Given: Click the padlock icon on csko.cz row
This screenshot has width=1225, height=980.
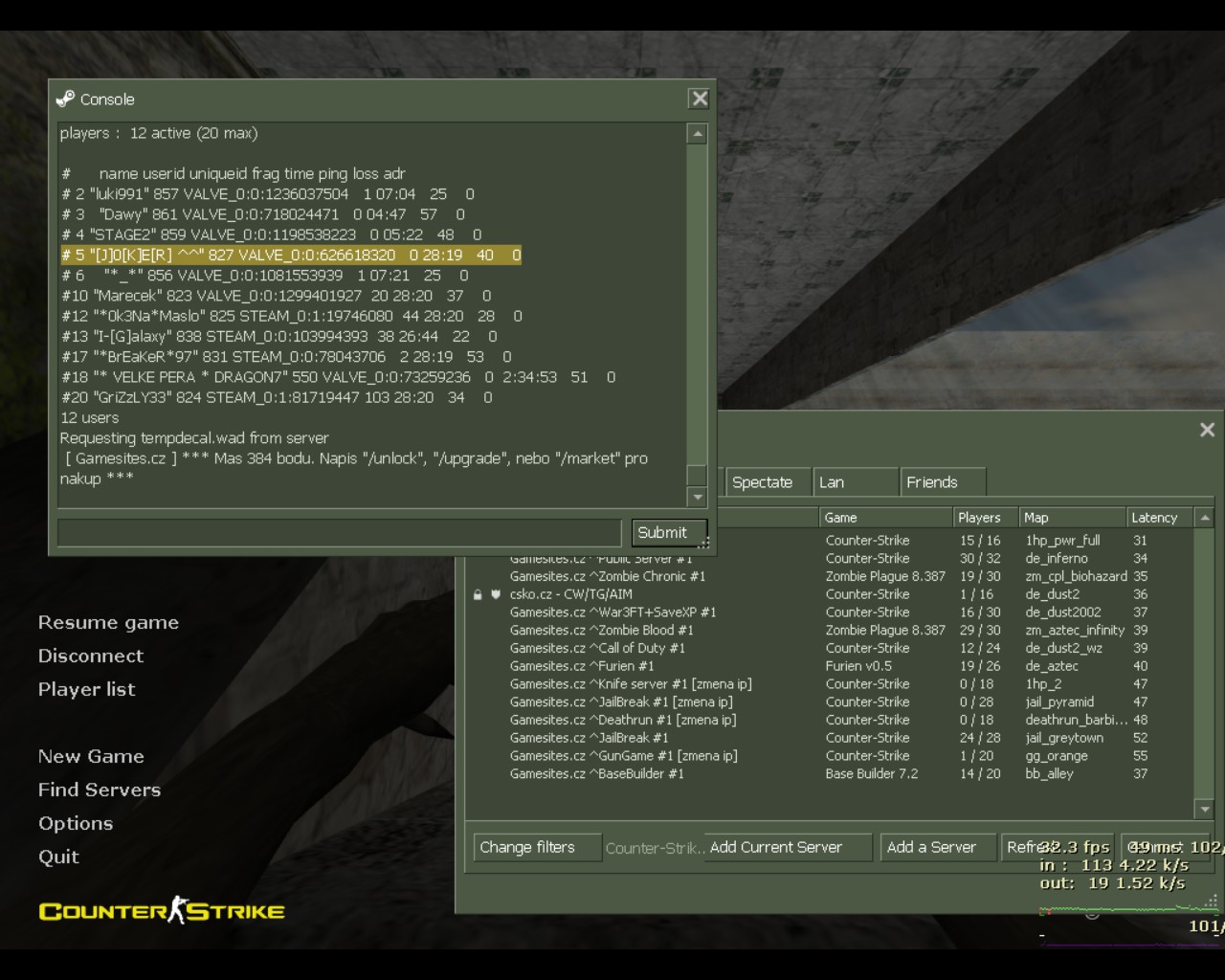Looking at the screenshot, I should pyautogui.click(x=478, y=594).
